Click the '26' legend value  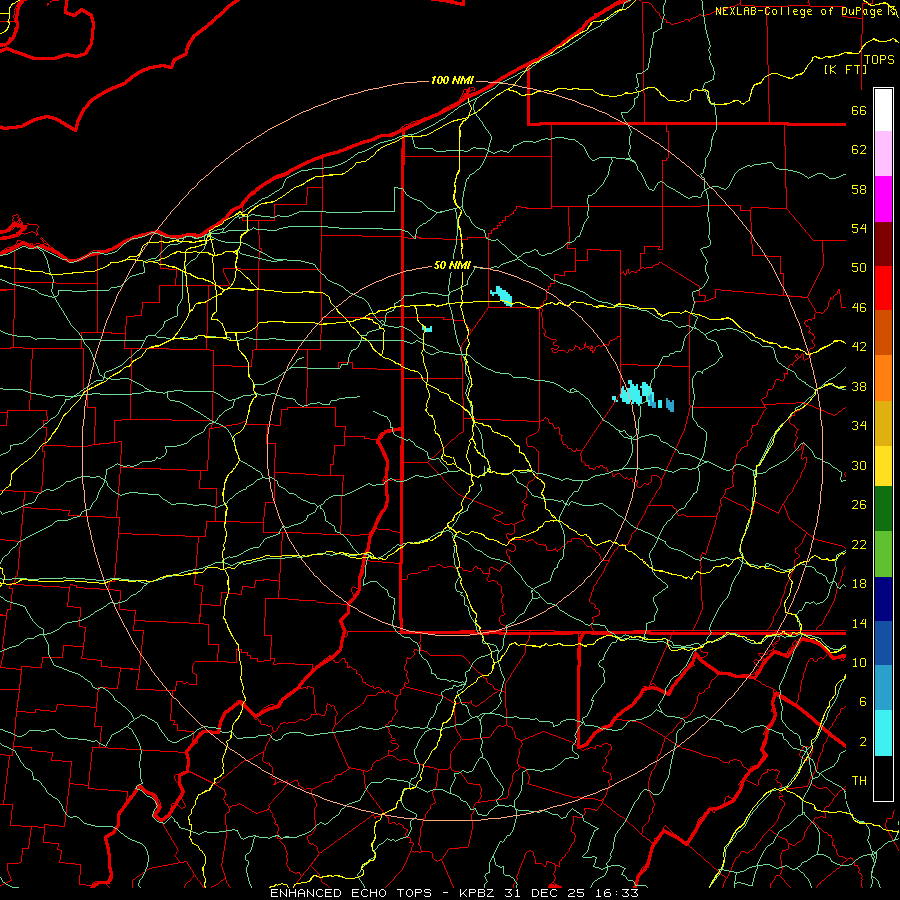(x=859, y=505)
